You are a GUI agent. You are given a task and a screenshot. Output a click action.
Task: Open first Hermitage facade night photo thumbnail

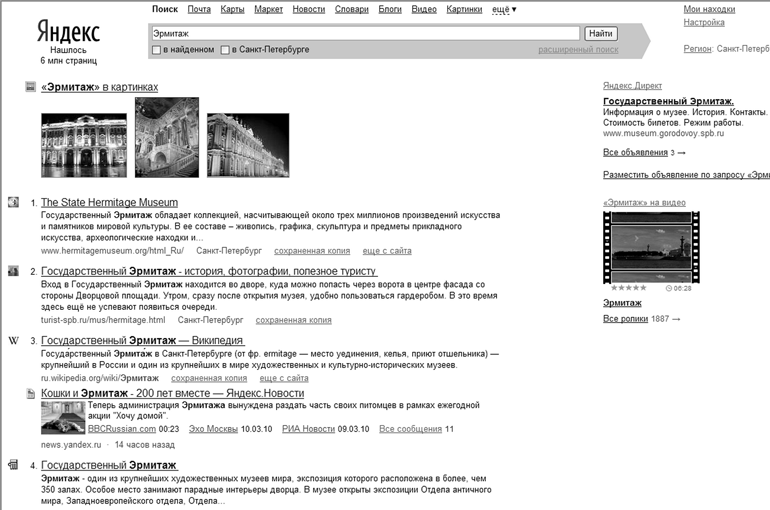pyautogui.click(x=84, y=145)
